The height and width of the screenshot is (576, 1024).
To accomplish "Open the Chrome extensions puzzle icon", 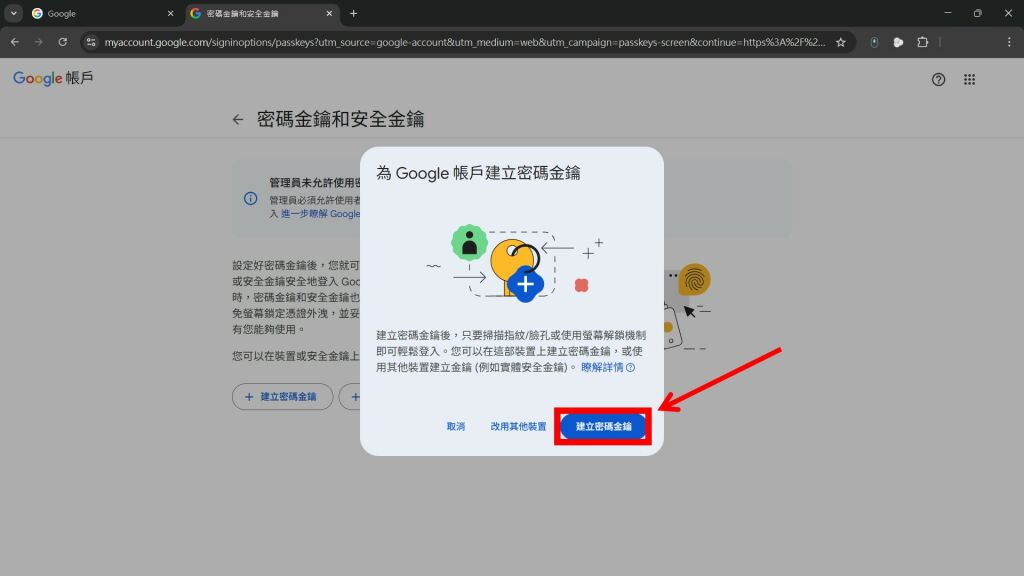I will coord(923,42).
